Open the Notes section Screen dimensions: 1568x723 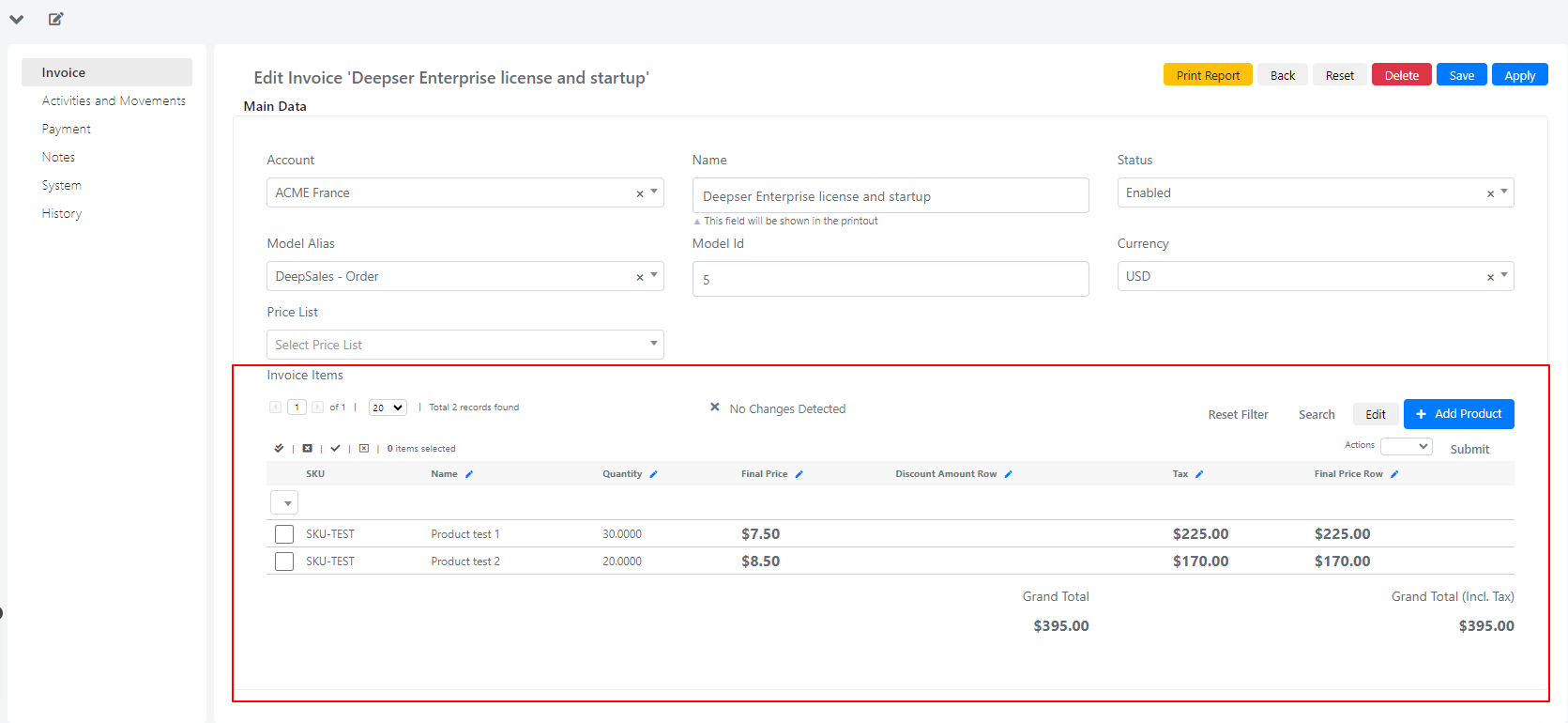click(x=58, y=157)
